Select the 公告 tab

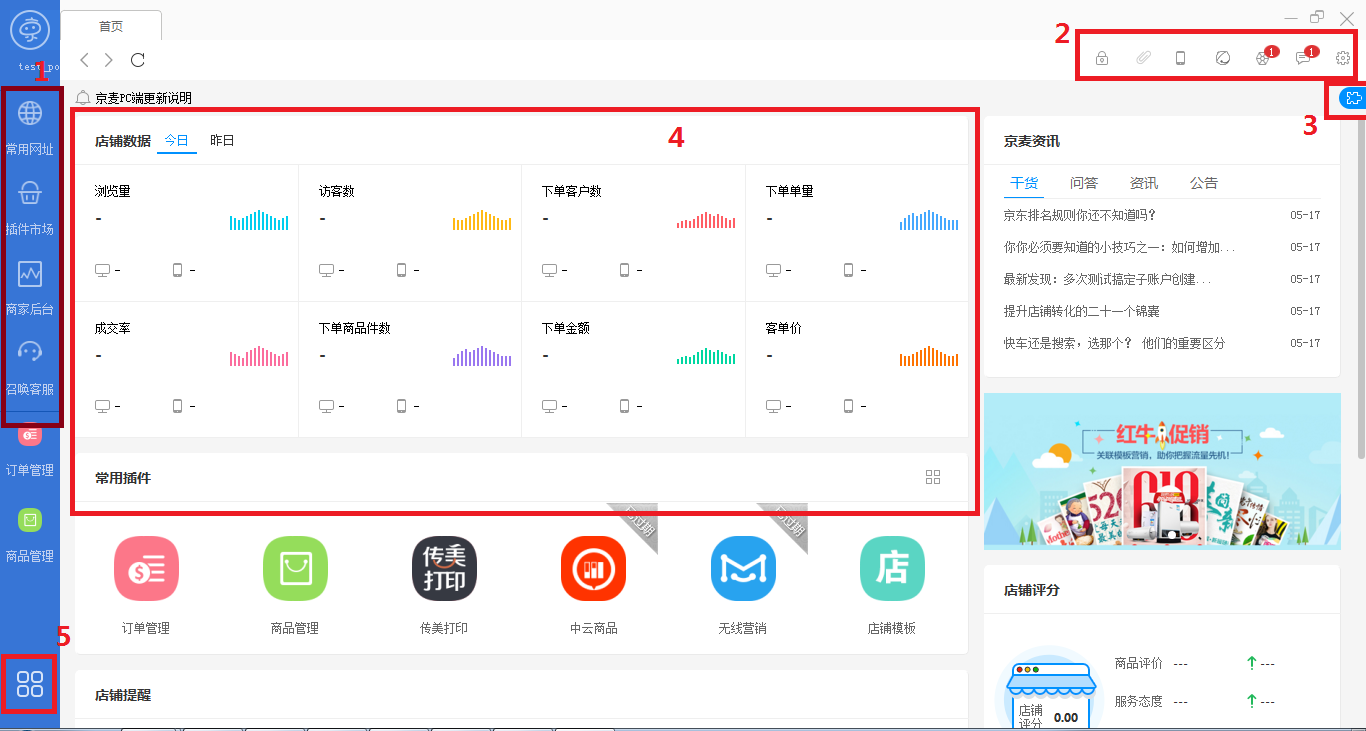point(1204,182)
